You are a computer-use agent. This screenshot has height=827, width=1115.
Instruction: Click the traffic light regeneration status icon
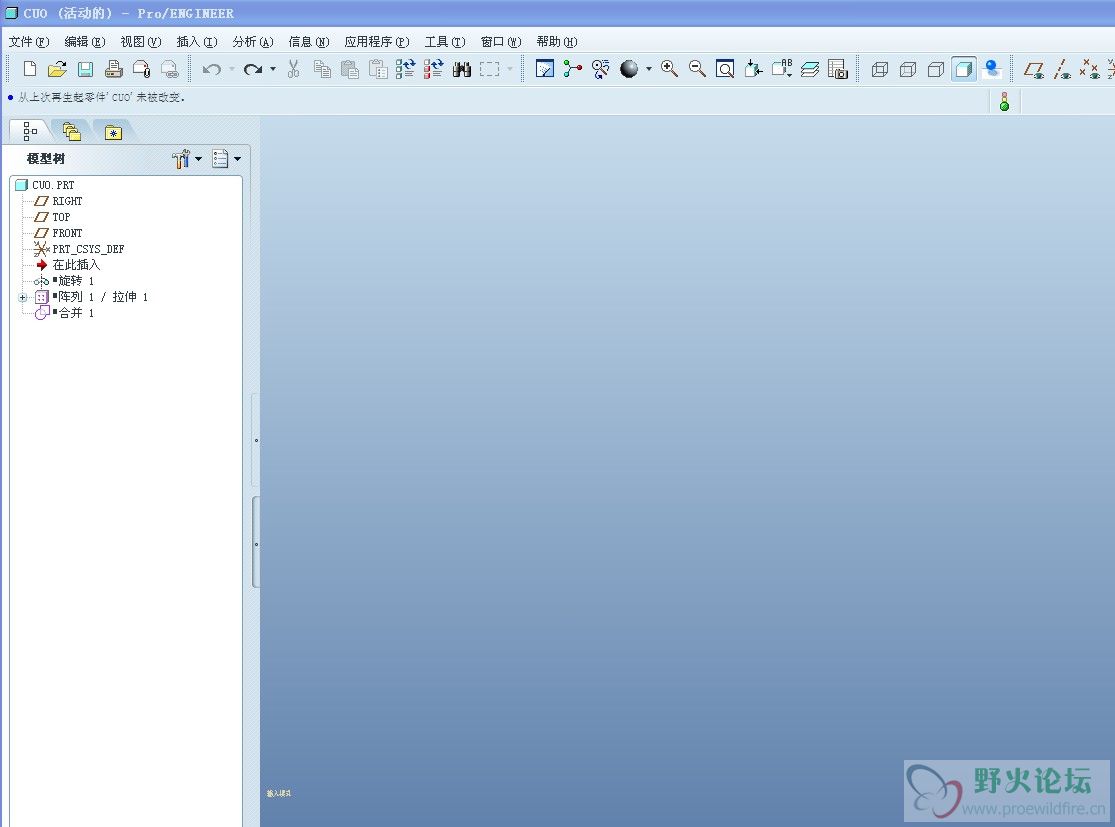(1004, 101)
